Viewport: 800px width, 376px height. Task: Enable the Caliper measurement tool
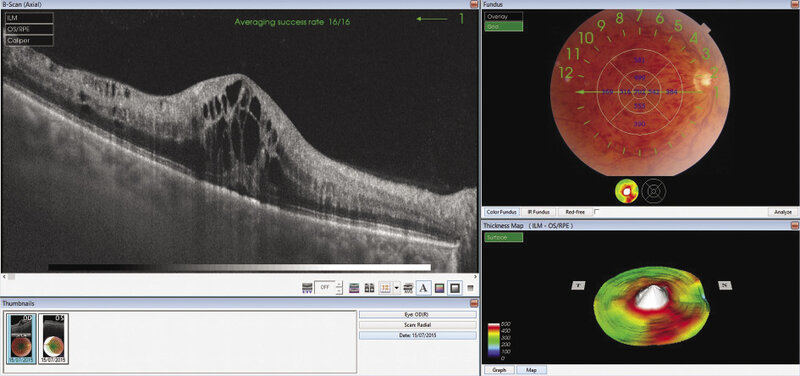[29, 40]
